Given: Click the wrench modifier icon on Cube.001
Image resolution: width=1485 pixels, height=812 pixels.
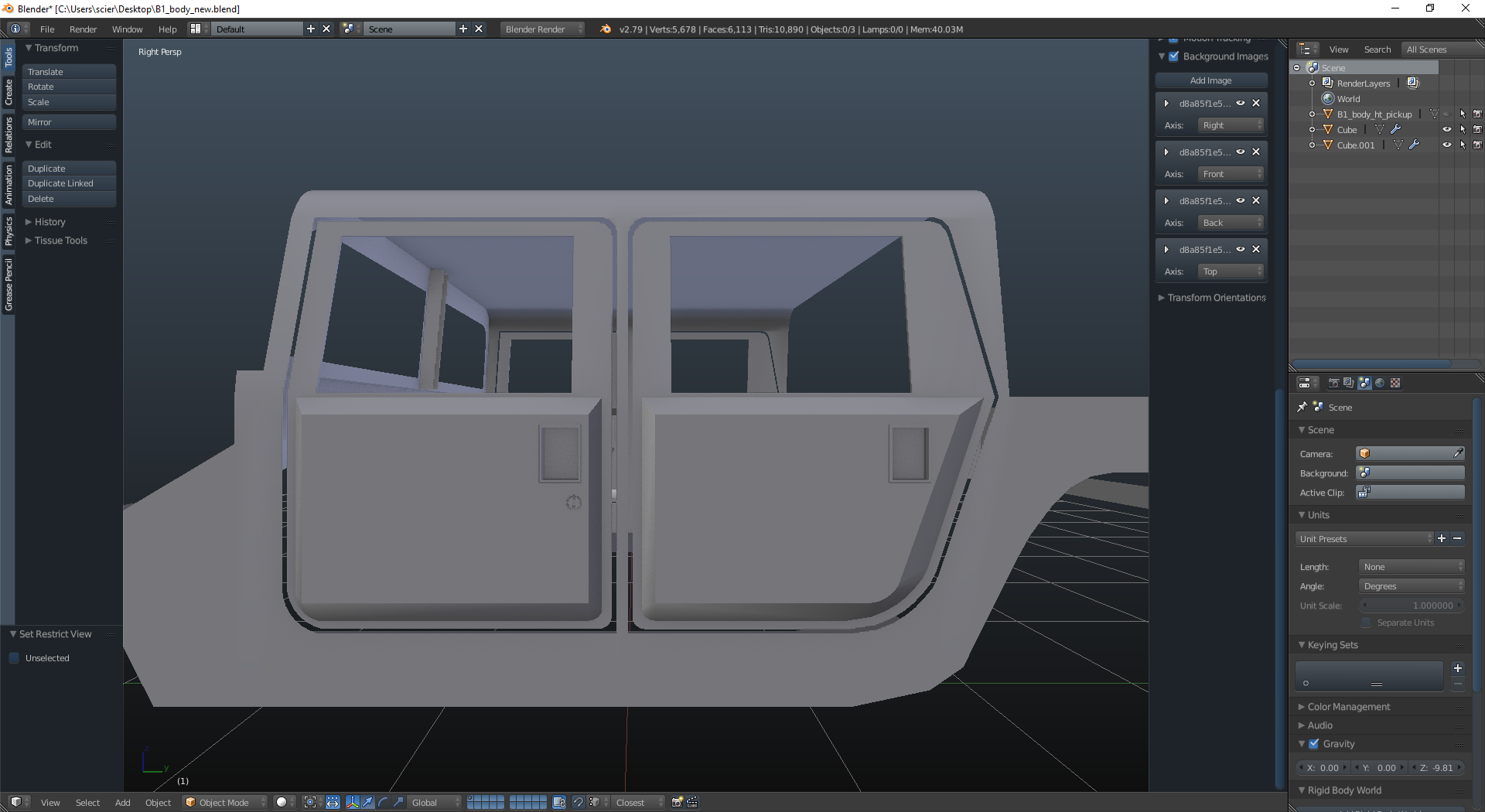Looking at the screenshot, I should [x=1415, y=145].
